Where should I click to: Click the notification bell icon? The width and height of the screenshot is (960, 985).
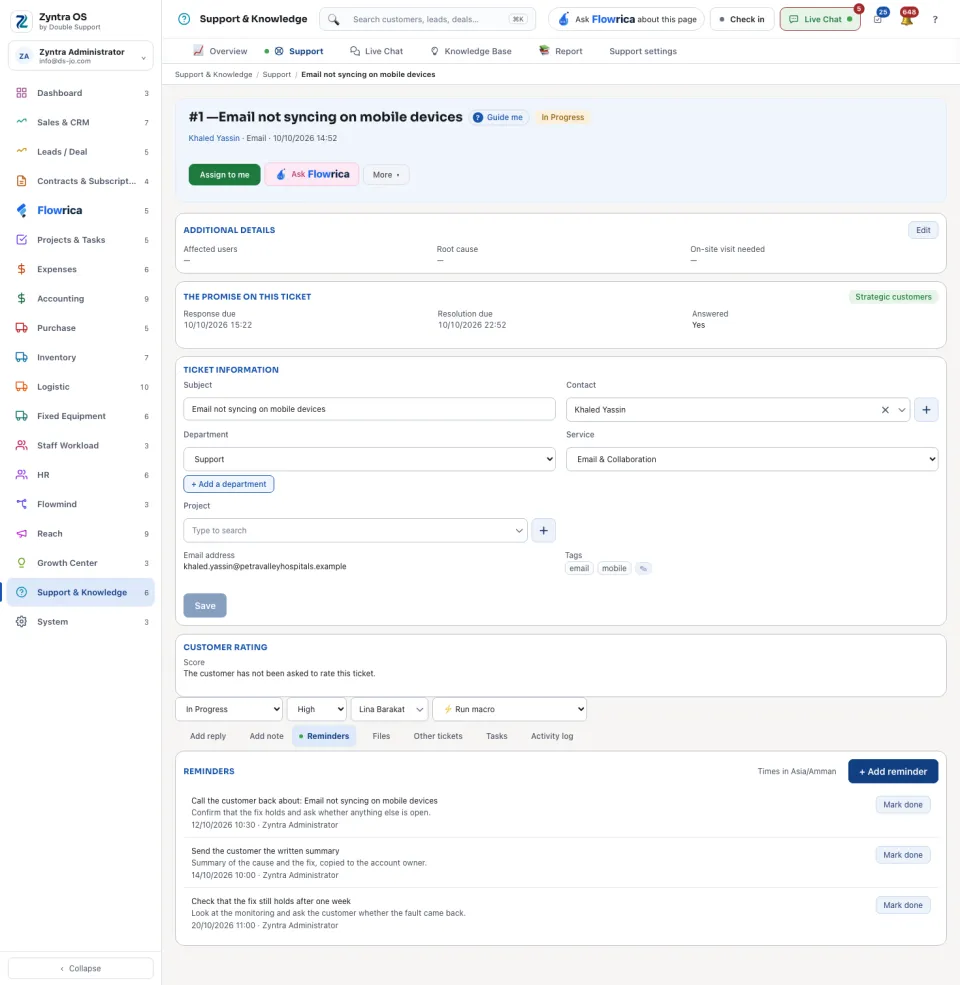907,19
